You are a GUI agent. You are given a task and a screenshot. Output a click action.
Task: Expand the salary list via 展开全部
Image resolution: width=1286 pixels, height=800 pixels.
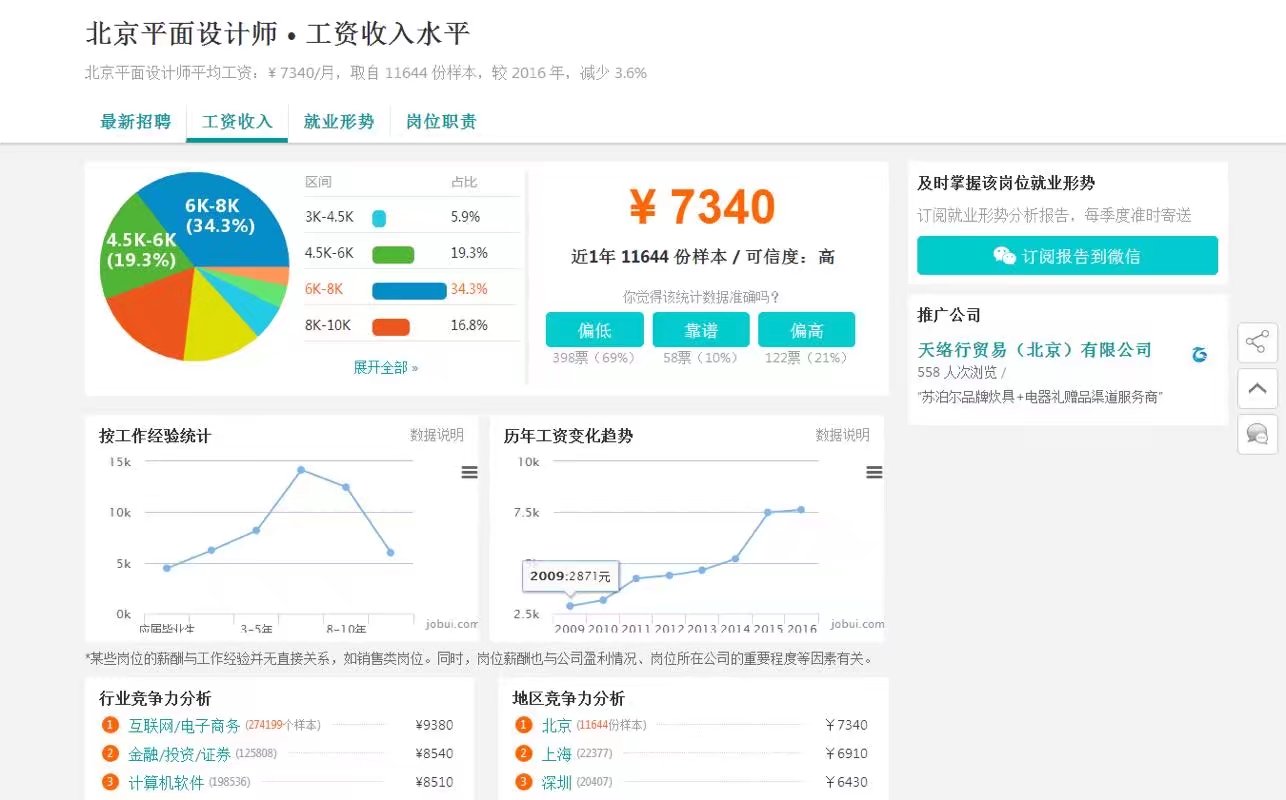[385, 367]
